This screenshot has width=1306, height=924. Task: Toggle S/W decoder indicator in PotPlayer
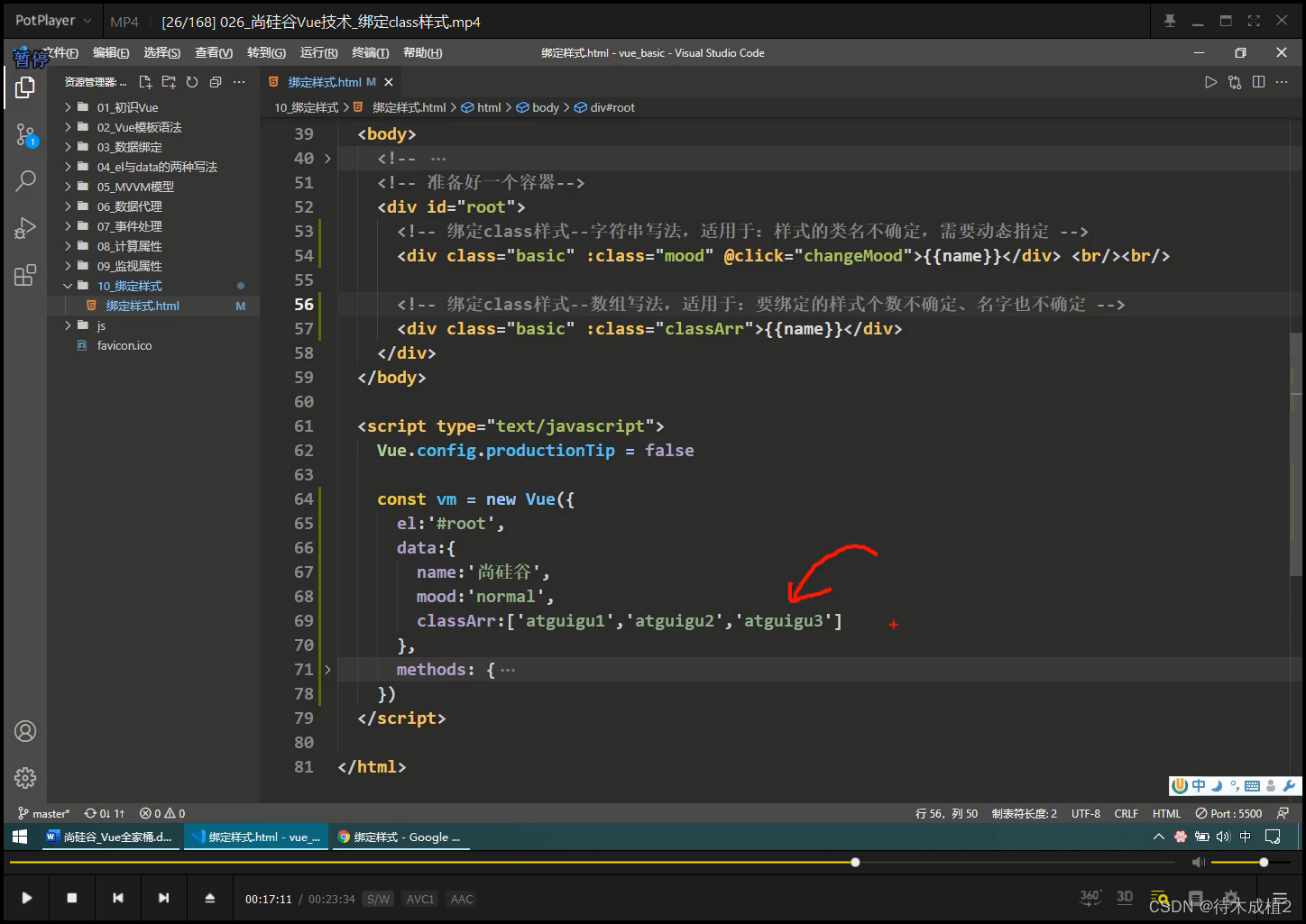point(378,899)
